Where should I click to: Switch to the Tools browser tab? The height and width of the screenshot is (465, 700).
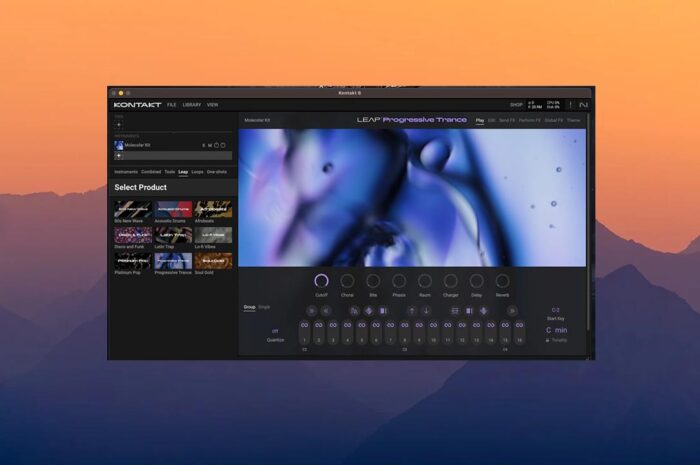170,172
